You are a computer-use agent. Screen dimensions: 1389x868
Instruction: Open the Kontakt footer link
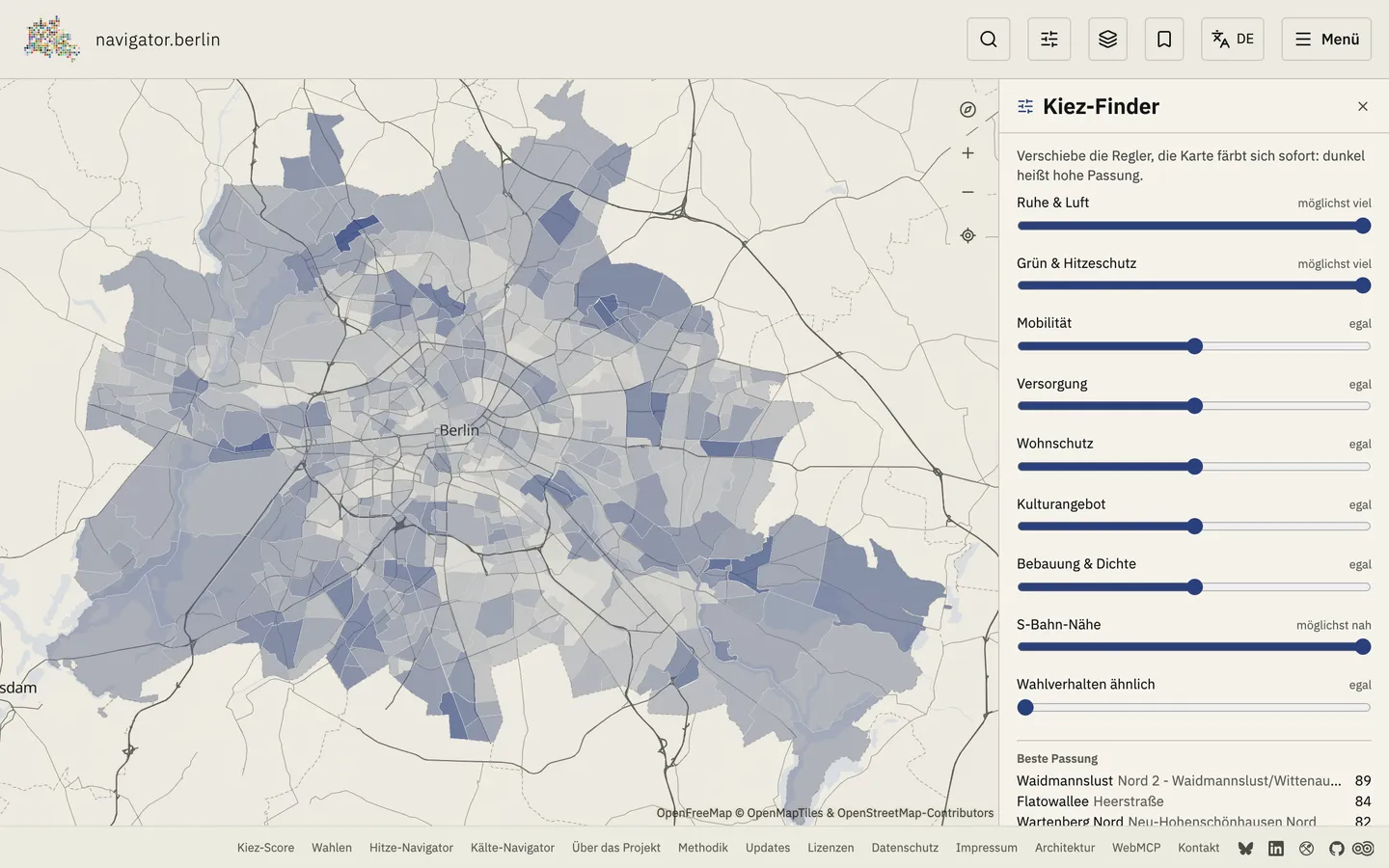pyautogui.click(x=1199, y=848)
